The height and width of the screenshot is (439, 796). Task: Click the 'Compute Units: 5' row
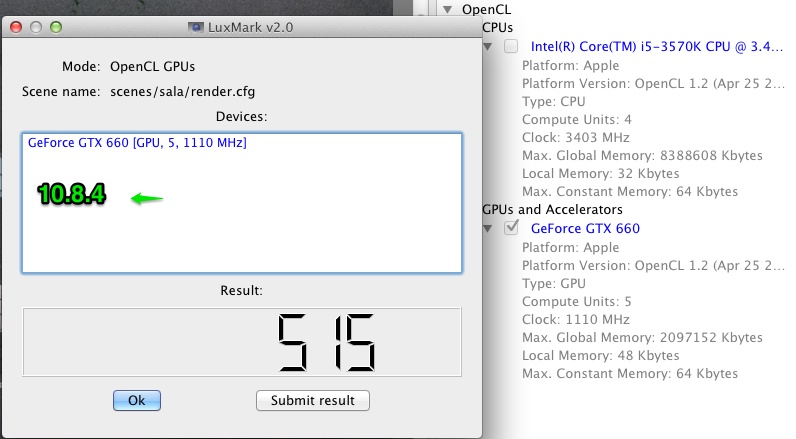click(x=577, y=301)
